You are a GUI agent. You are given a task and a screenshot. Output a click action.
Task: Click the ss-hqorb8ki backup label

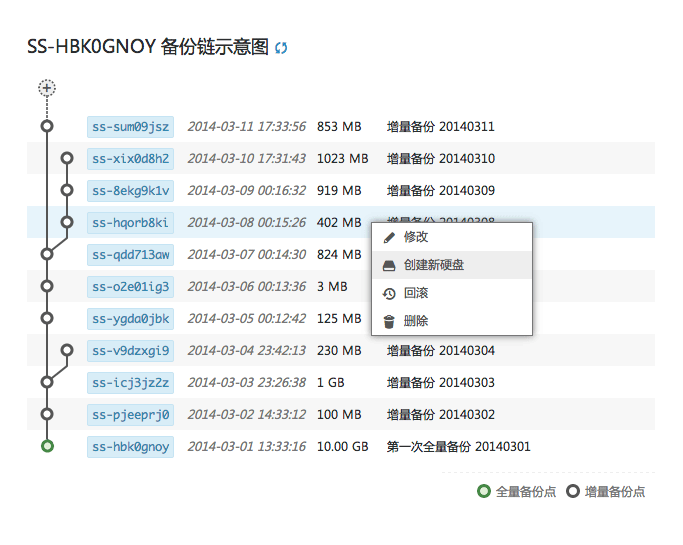(x=130, y=223)
